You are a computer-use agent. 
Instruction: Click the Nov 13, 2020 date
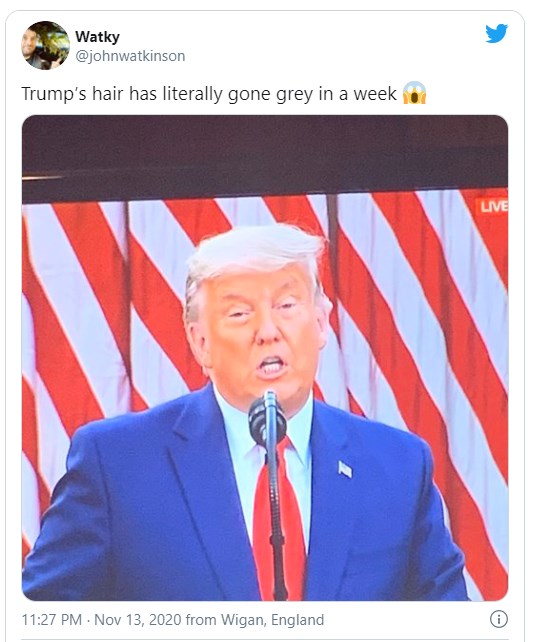pyautogui.click(x=138, y=619)
